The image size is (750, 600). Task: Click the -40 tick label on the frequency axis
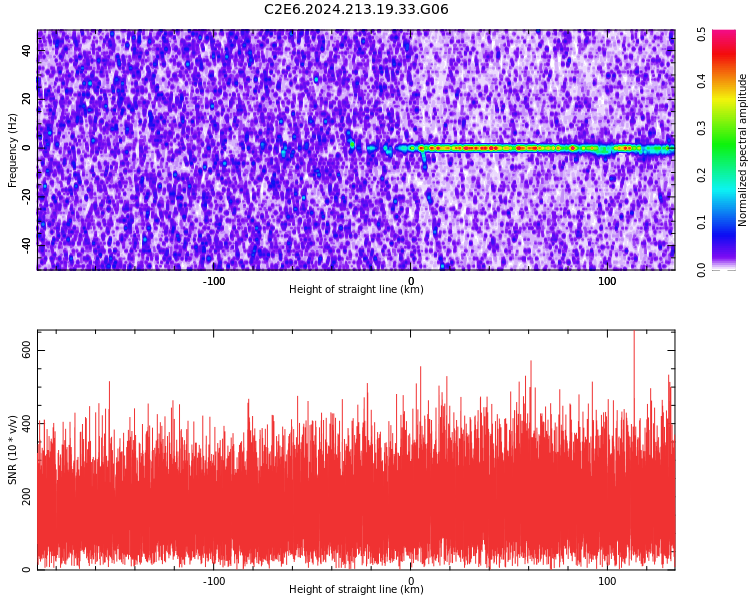coord(27,245)
